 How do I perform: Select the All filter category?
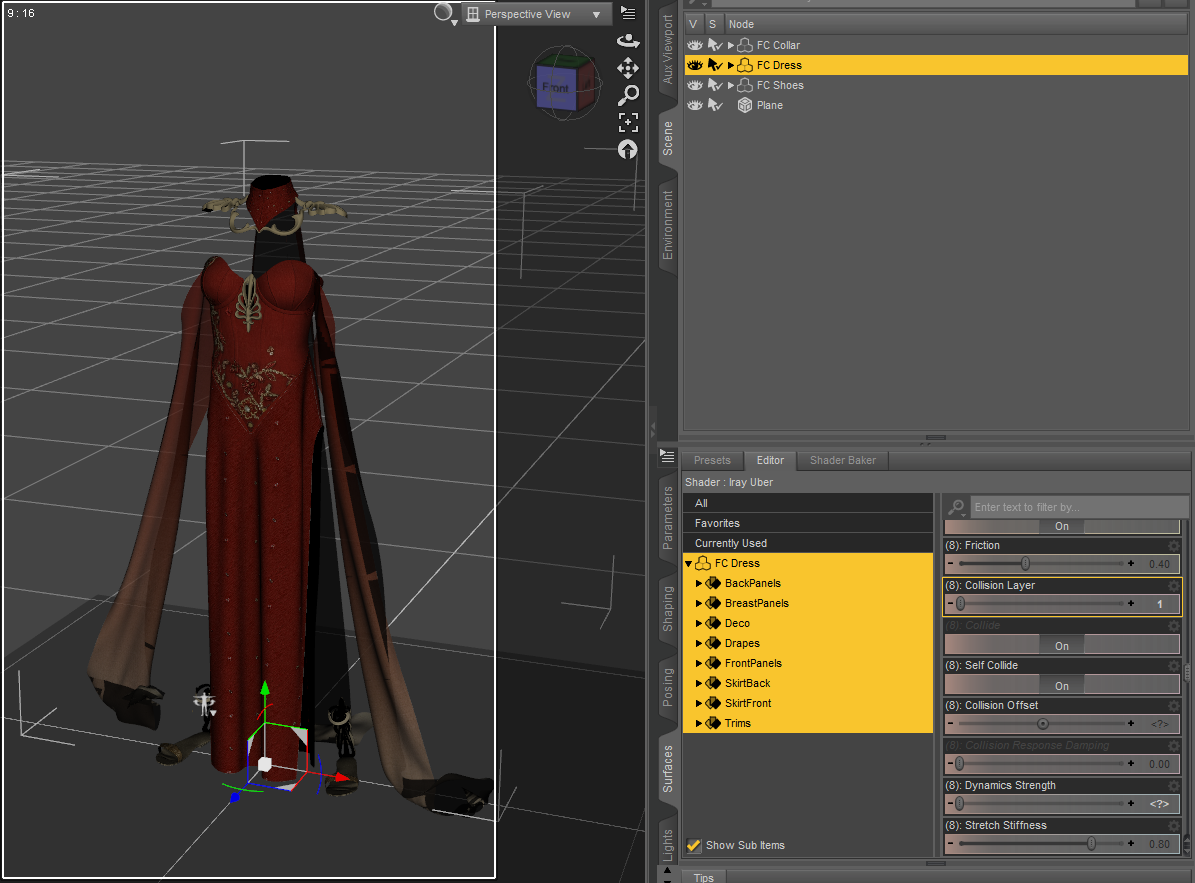pyautogui.click(x=808, y=503)
